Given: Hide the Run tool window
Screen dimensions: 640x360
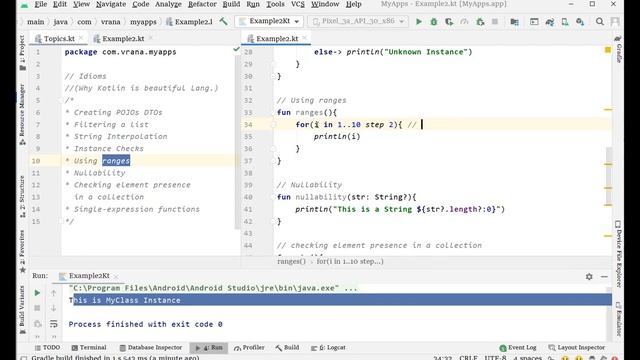Looking at the screenshot, I should coord(604,276).
